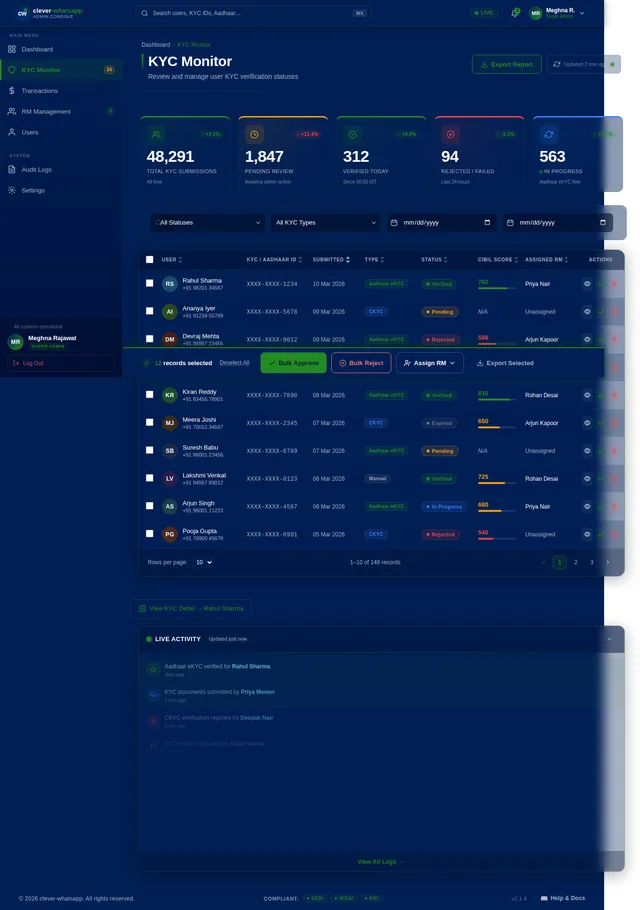640x910 pixels.
Task: View Pooja Gupta record eye icon
Action: tap(587, 535)
